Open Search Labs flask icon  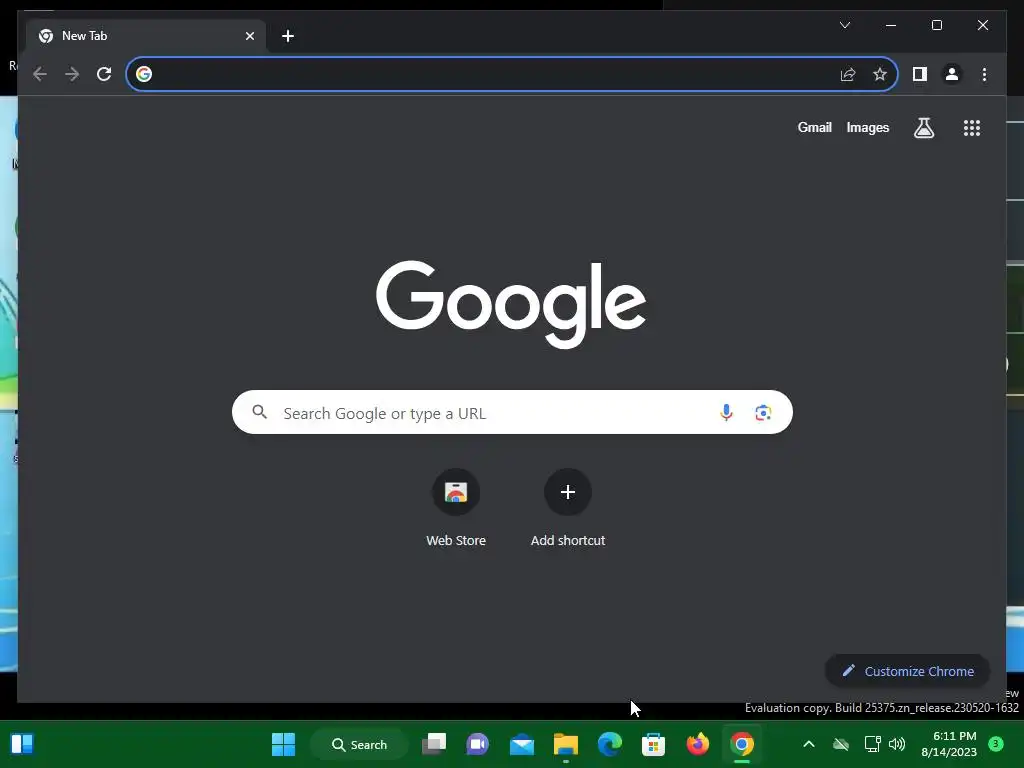tap(923, 128)
